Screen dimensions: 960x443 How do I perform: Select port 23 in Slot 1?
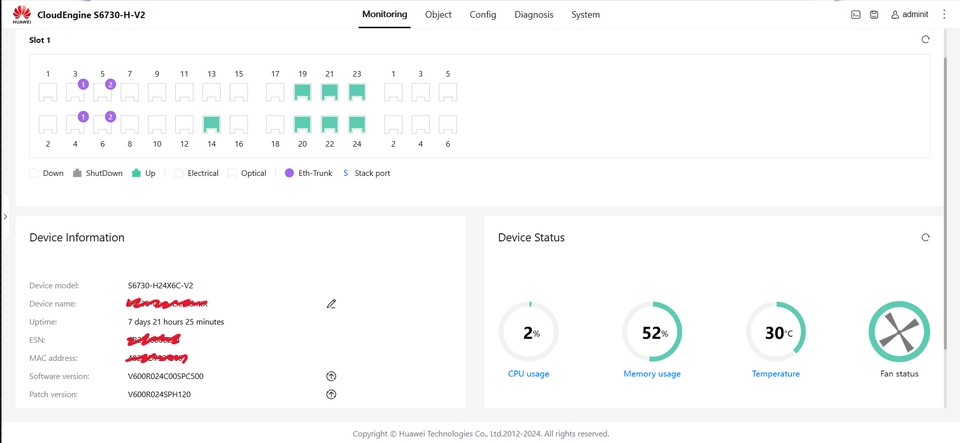pos(357,92)
